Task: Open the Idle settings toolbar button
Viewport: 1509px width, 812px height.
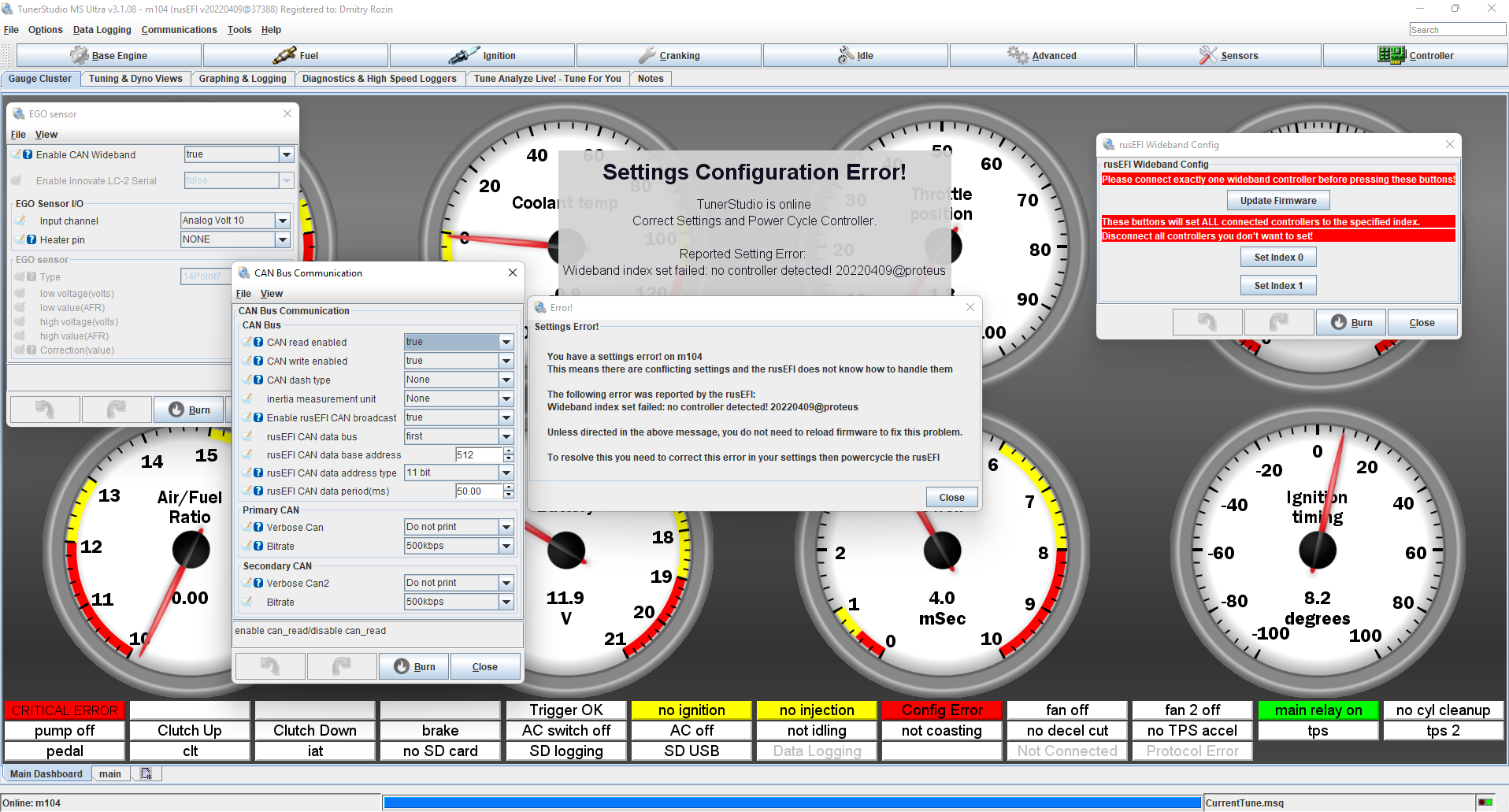Action: [855, 55]
